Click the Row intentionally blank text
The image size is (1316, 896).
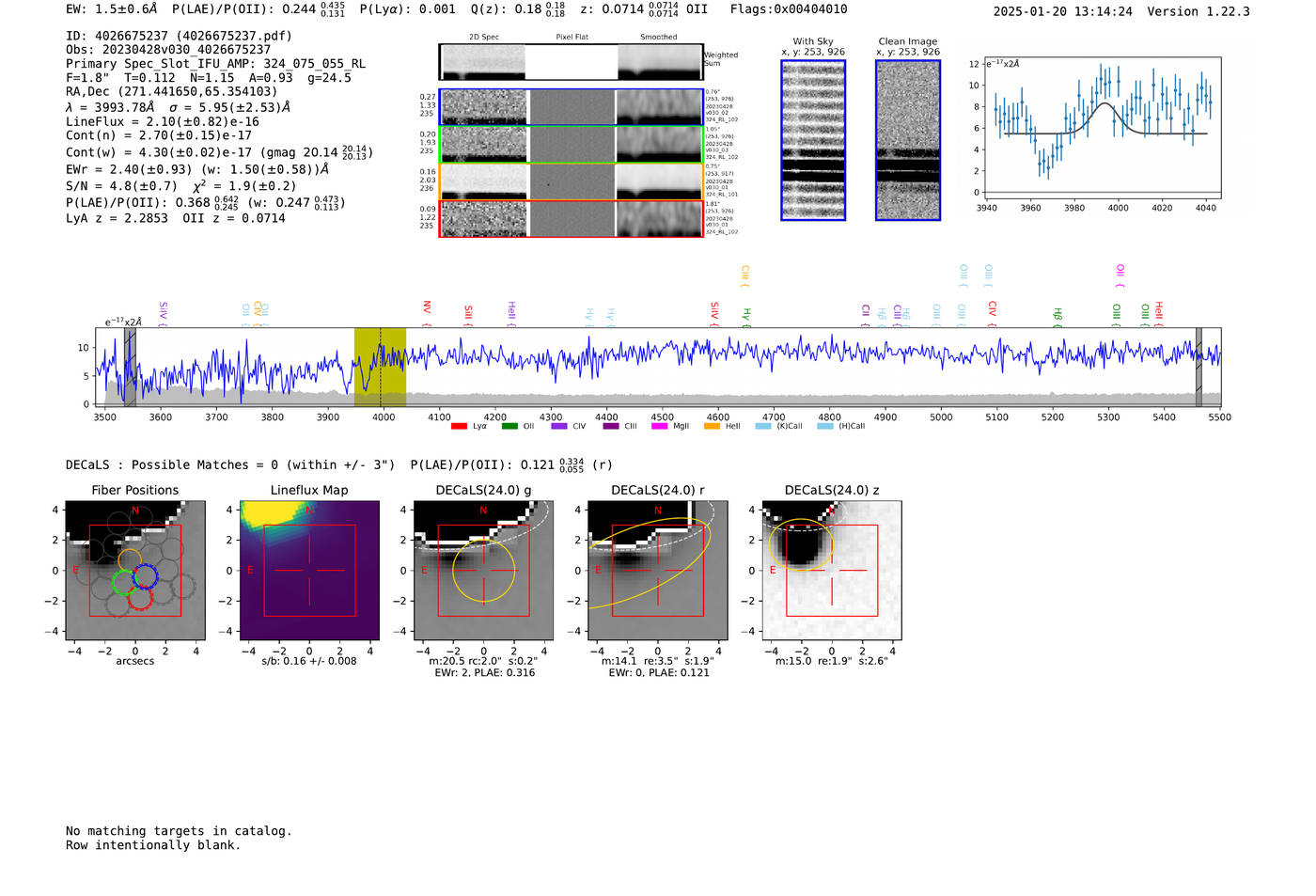click(x=153, y=845)
